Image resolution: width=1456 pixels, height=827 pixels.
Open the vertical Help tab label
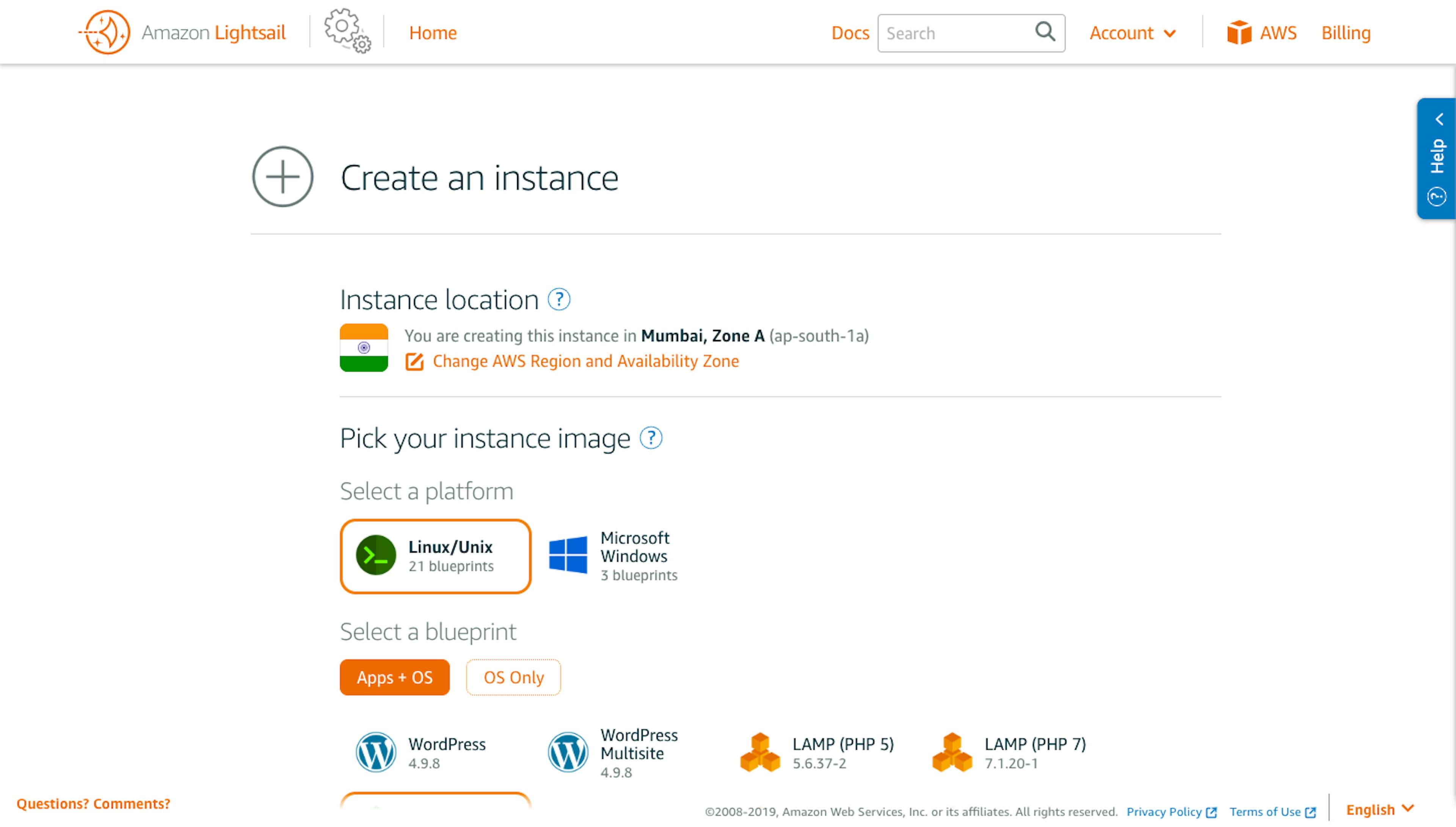[1438, 155]
